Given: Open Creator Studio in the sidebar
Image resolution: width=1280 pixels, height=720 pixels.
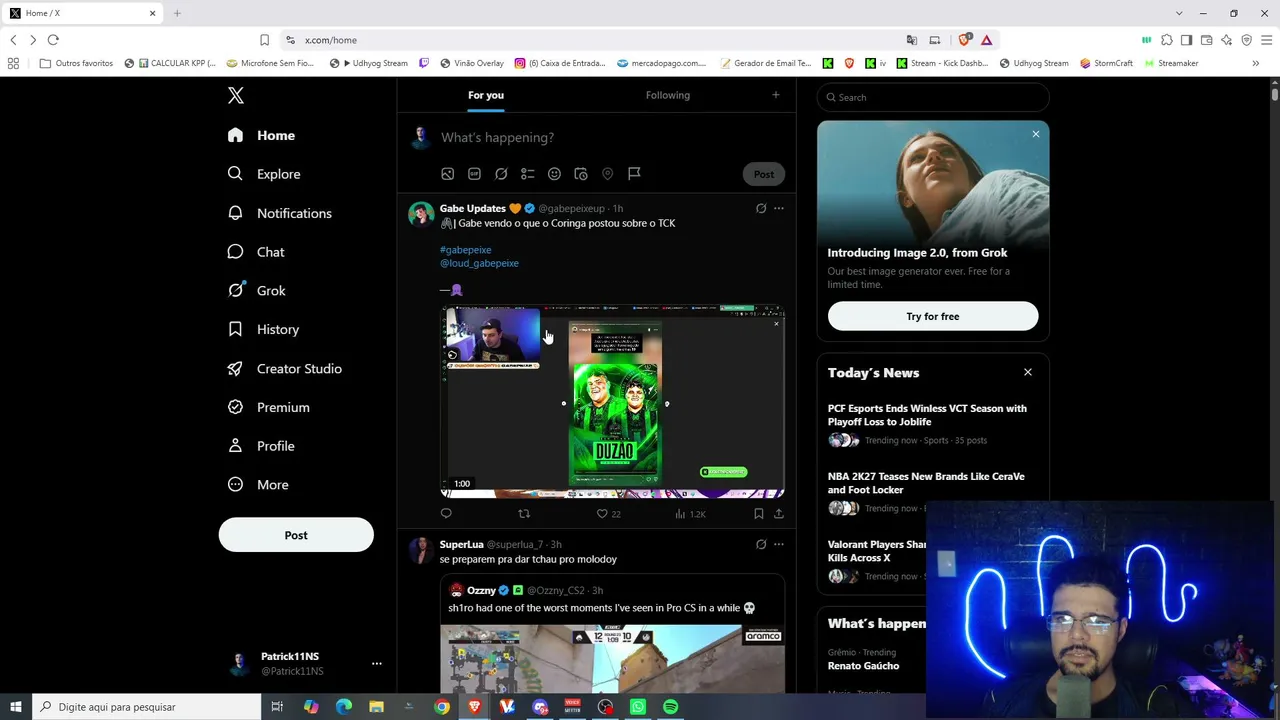Looking at the screenshot, I should (x=285, y=368).
